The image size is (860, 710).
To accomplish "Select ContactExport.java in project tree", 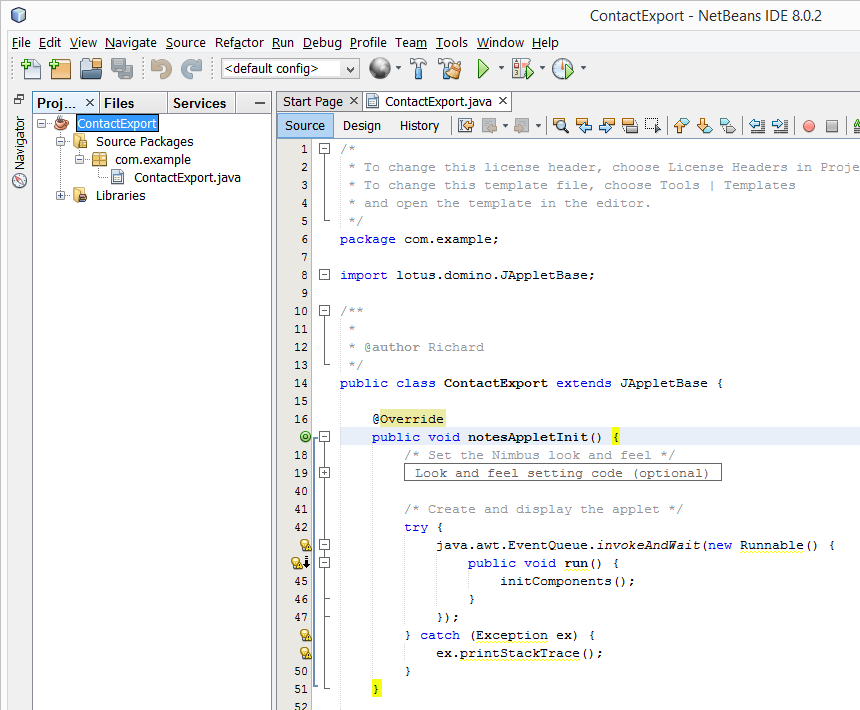I will (187, 178).
